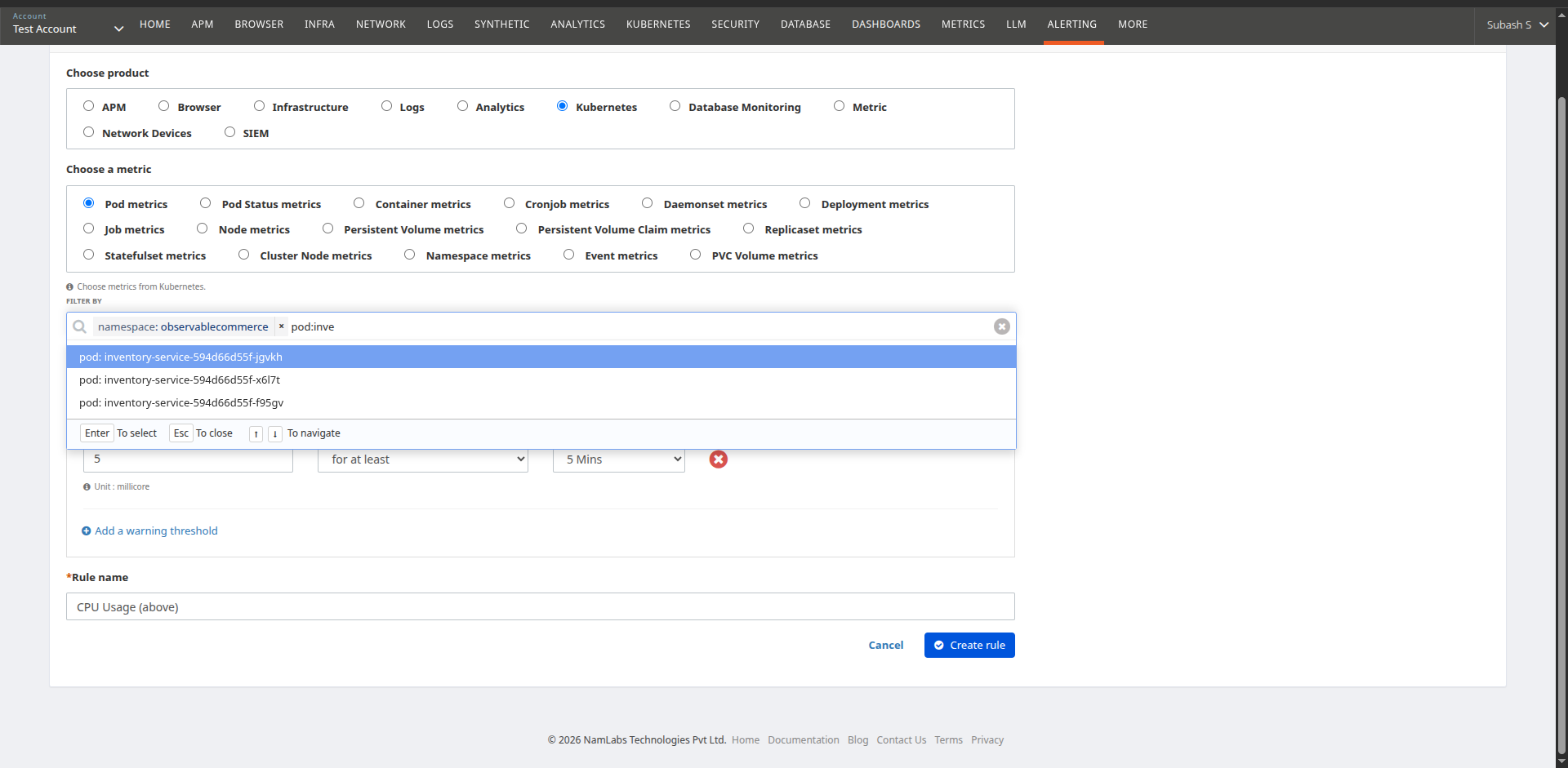This screenshot has height=768, width=1568.
Task: Click the filter search magnifier icon
Action: (79, 326)
